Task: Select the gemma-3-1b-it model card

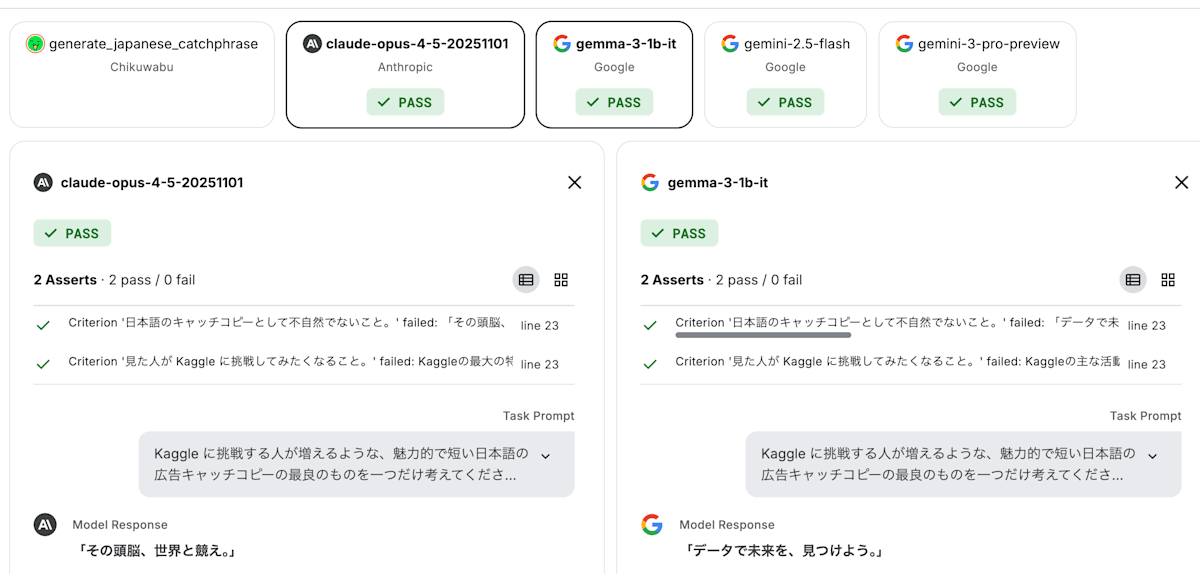Action: click(x=614, y=75)
